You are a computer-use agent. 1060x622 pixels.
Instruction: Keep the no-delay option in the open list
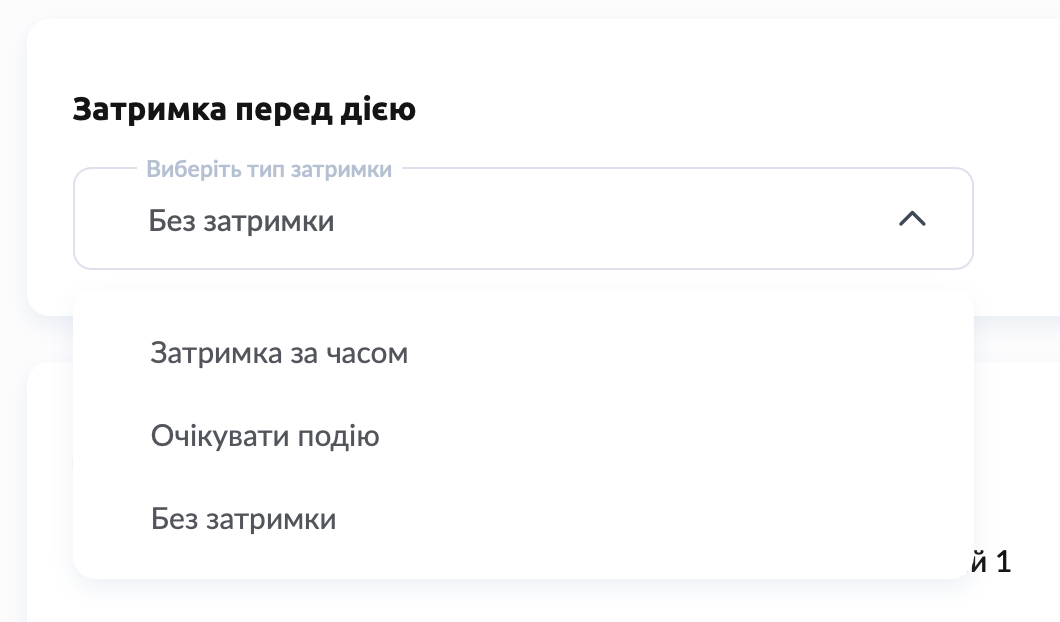click(243, 520)
